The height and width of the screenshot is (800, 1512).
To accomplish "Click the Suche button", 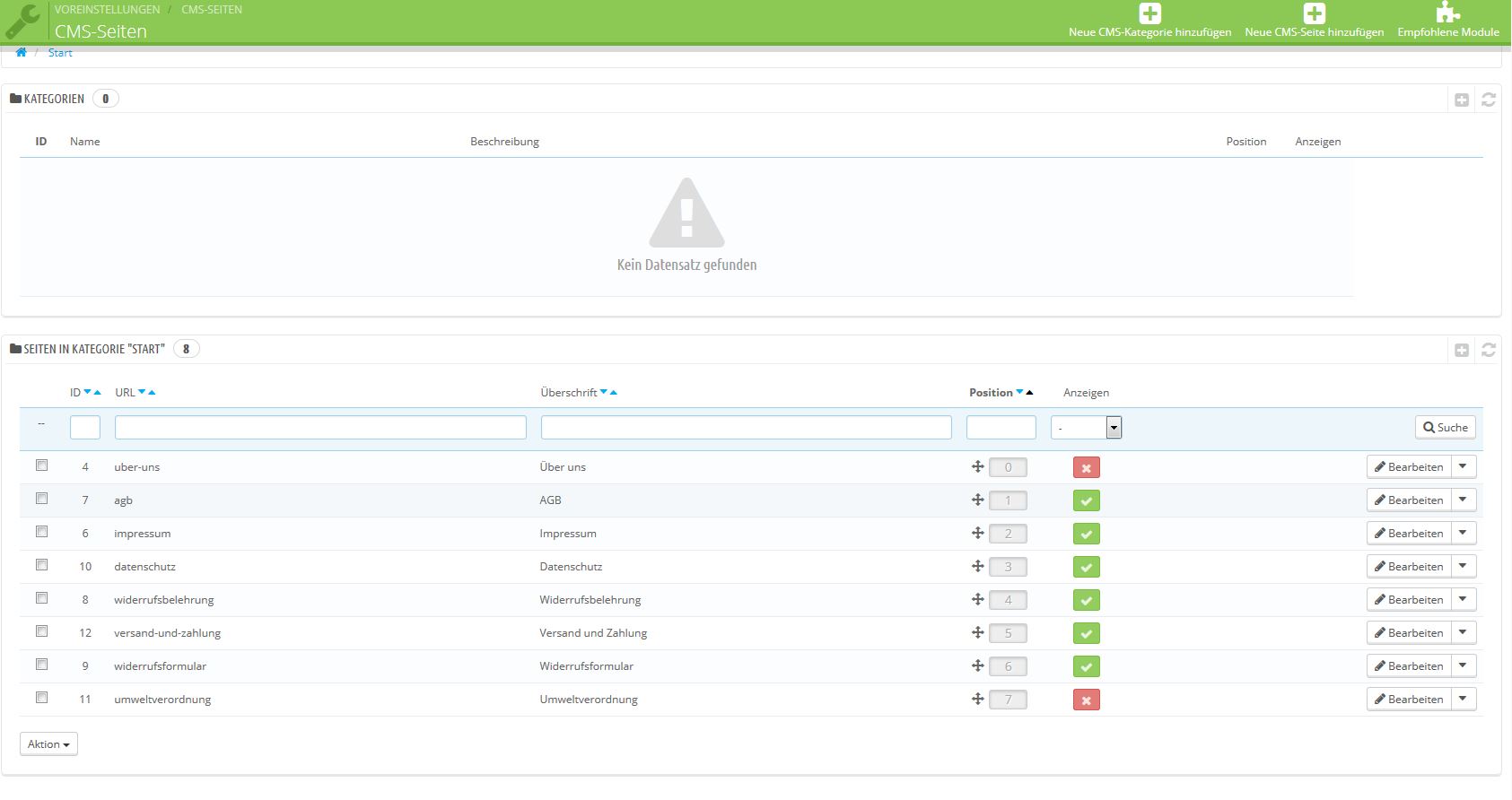I will [1446, 428].
